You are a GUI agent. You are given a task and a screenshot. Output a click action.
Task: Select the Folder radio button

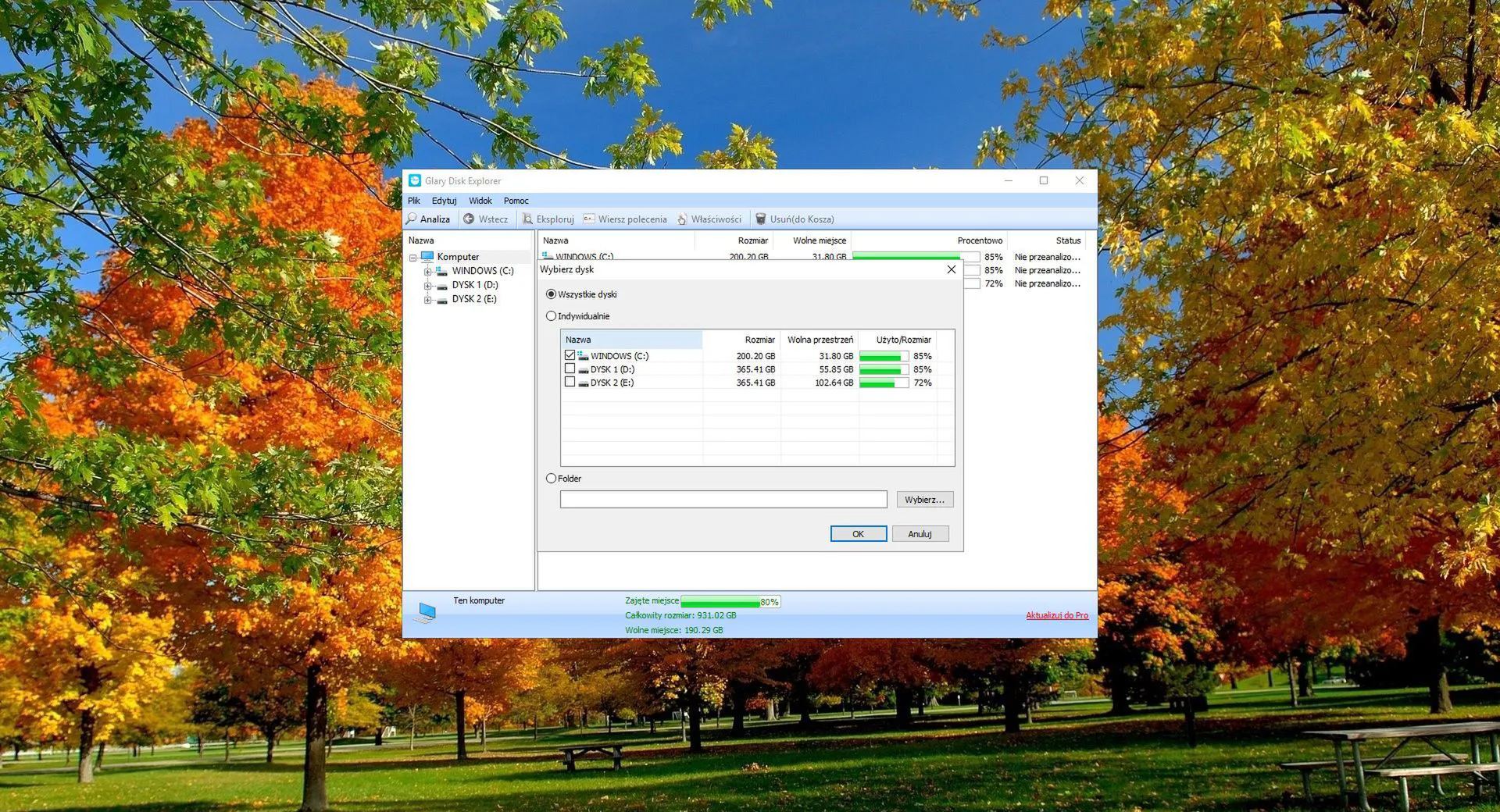[551, 479]
